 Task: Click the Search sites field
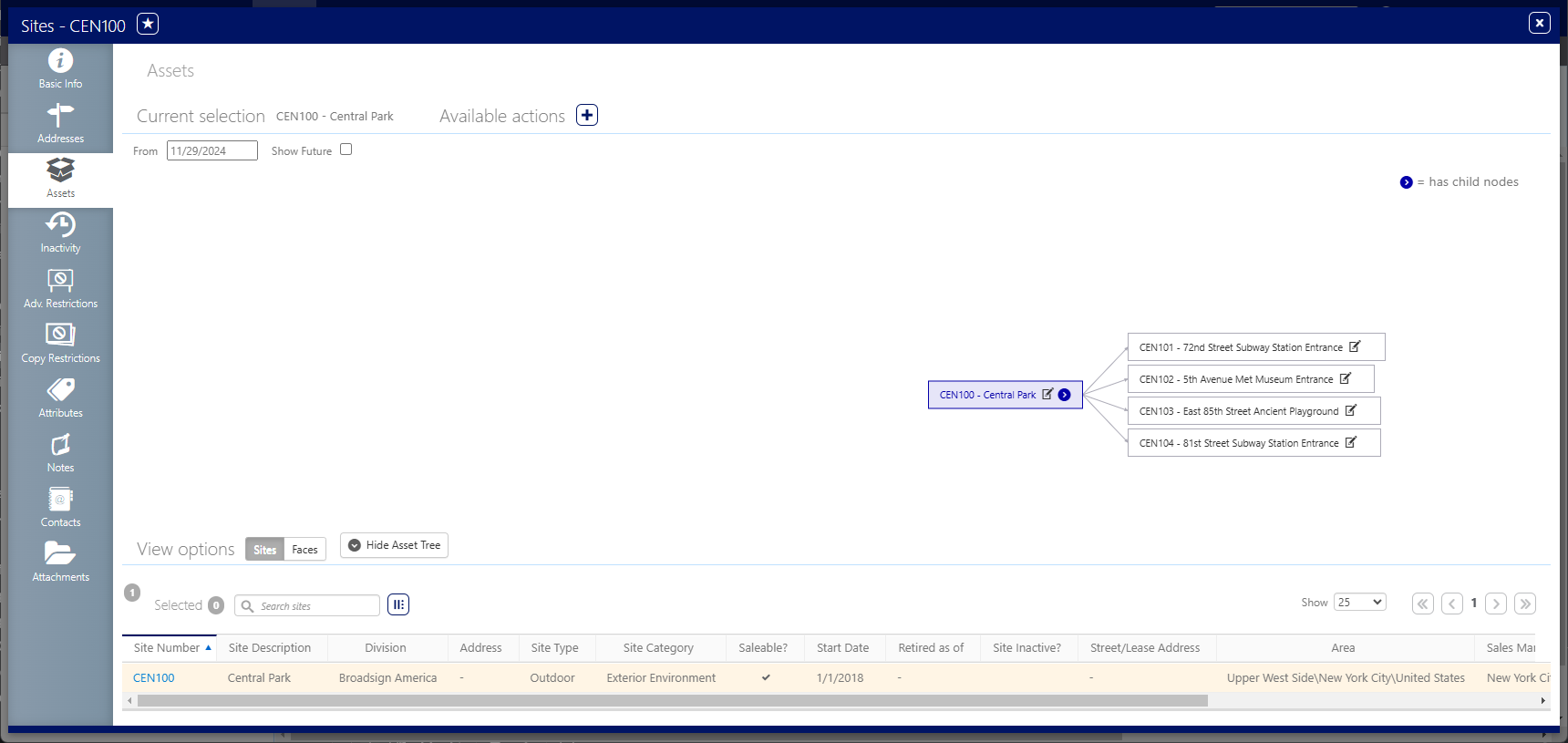307,605
